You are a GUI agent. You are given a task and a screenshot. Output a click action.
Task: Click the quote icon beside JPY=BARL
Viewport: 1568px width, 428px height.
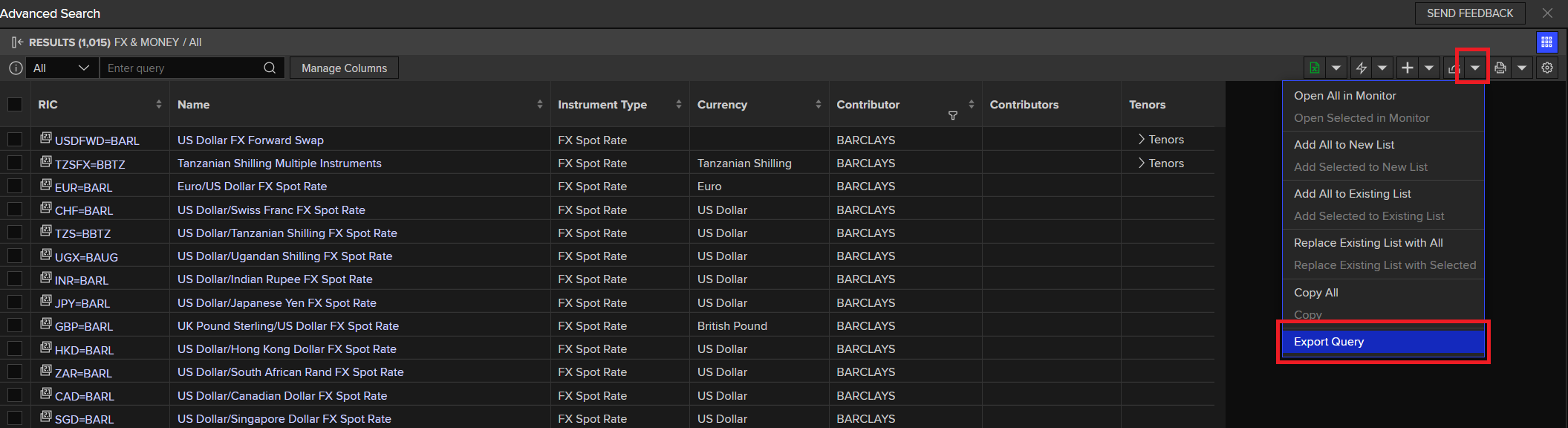46,300
